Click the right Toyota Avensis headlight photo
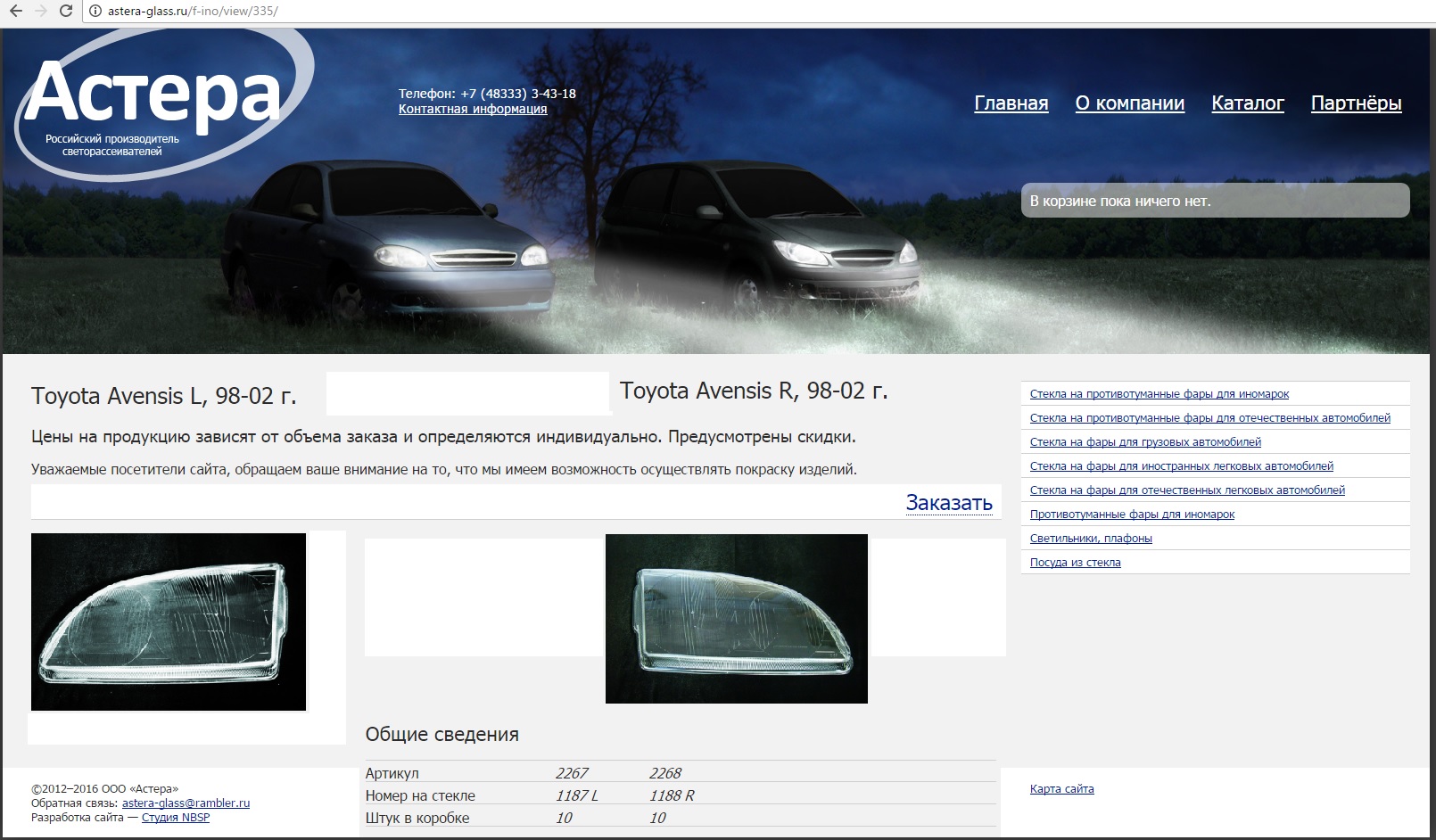The image size is (1436, 840). 736,619
